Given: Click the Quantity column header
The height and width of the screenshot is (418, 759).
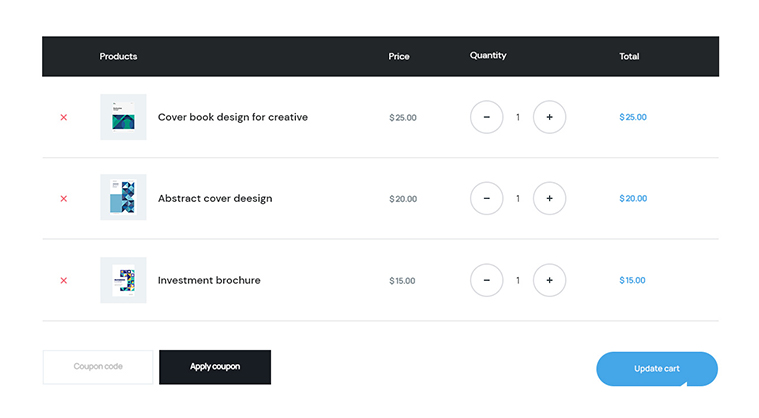Looking at the screenshot, I should click(x=488, y=56).
